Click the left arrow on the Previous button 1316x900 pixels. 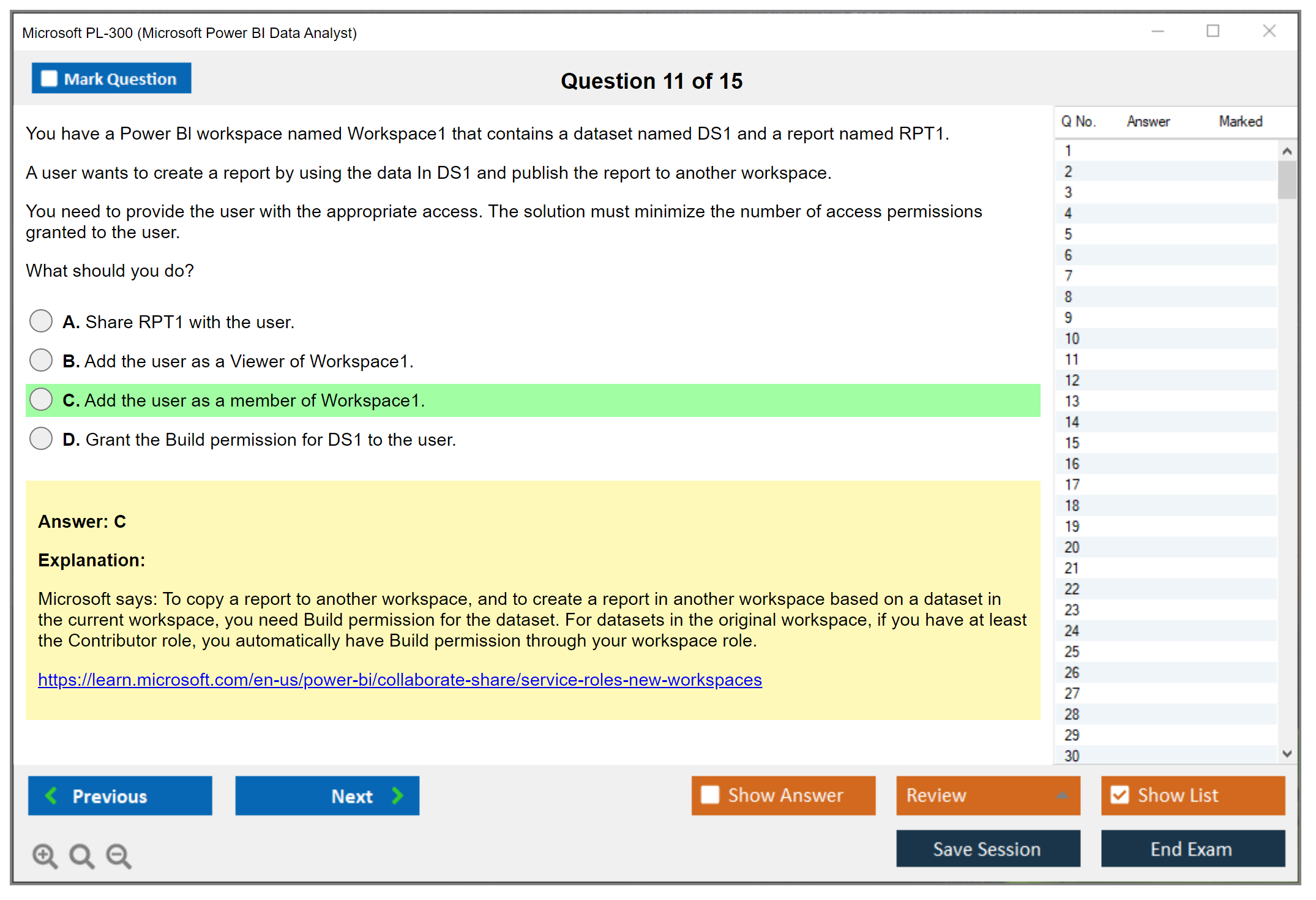click(52, 795)
